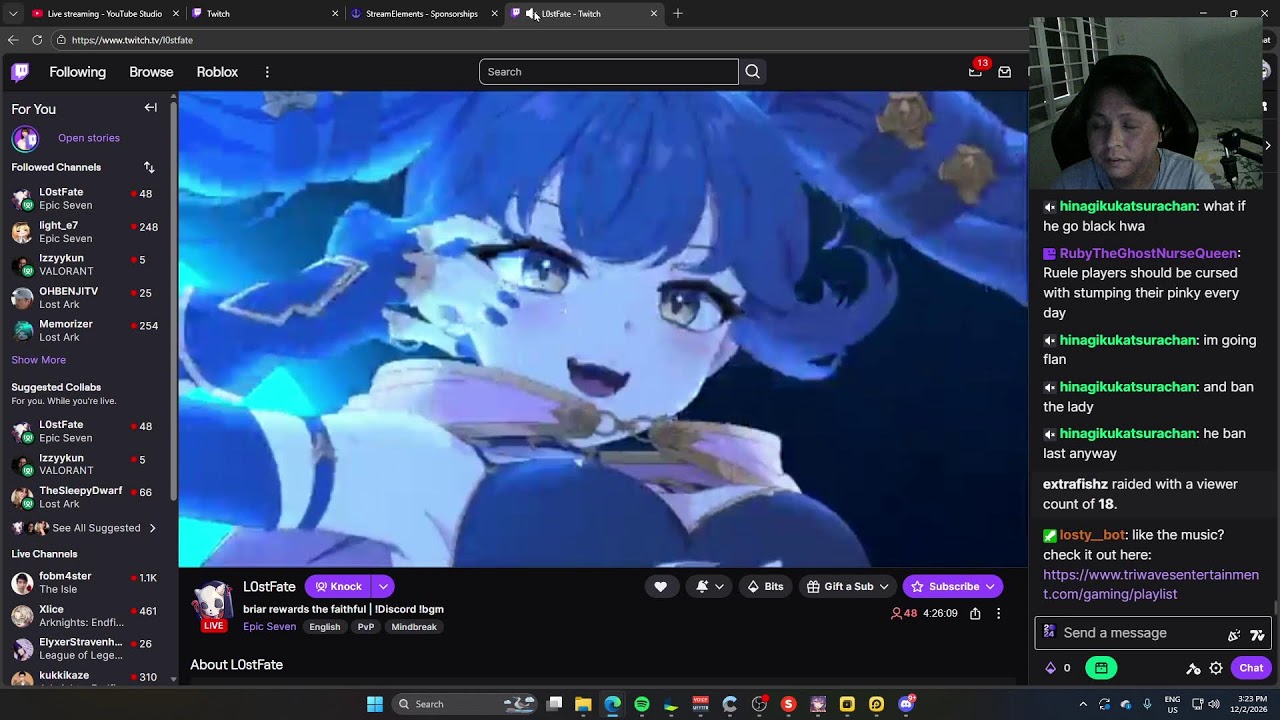Click the OBS Studio taskbar icon
Screen dimensions: 1280x720
point(759,704)
